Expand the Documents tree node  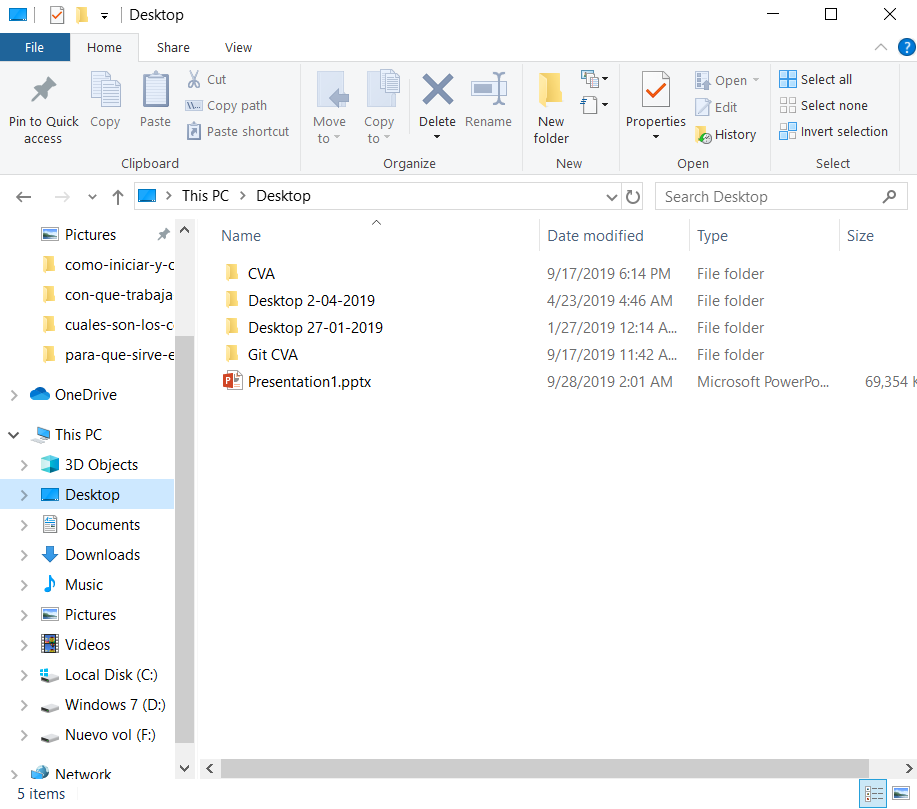[24, 525]
